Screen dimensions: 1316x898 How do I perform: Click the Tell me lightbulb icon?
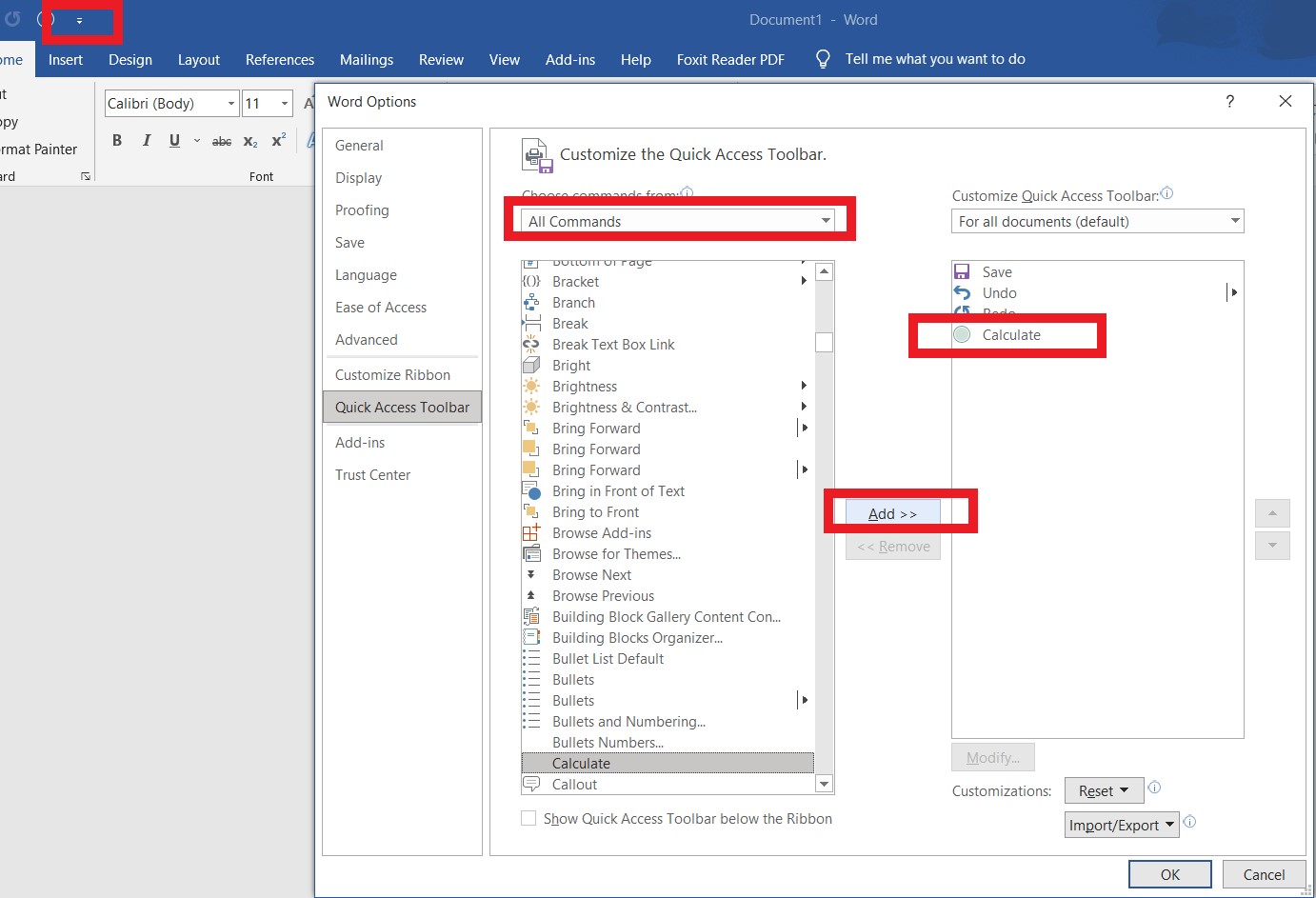coord(823,59)
